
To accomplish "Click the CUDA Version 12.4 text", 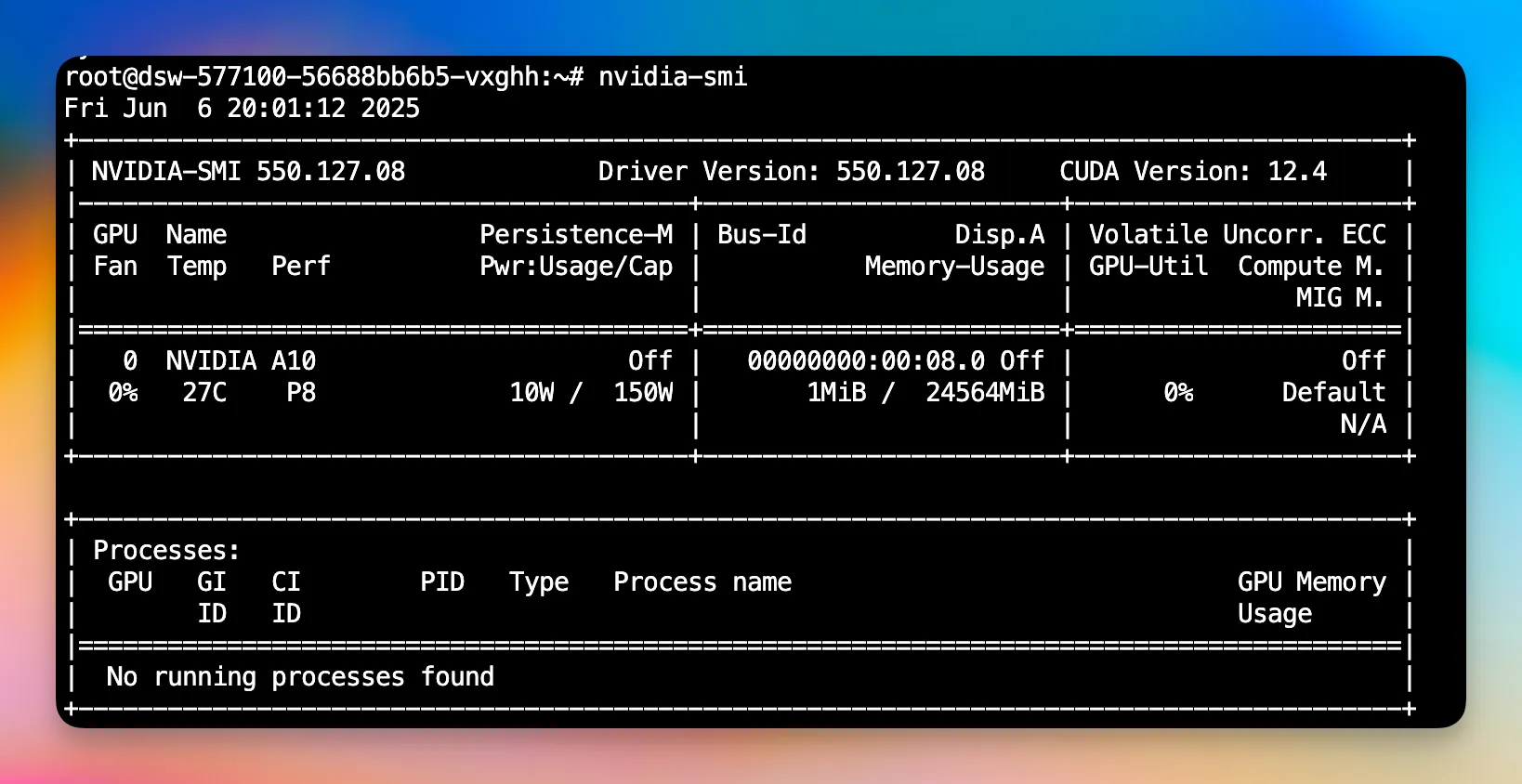I will point(1192,172).
